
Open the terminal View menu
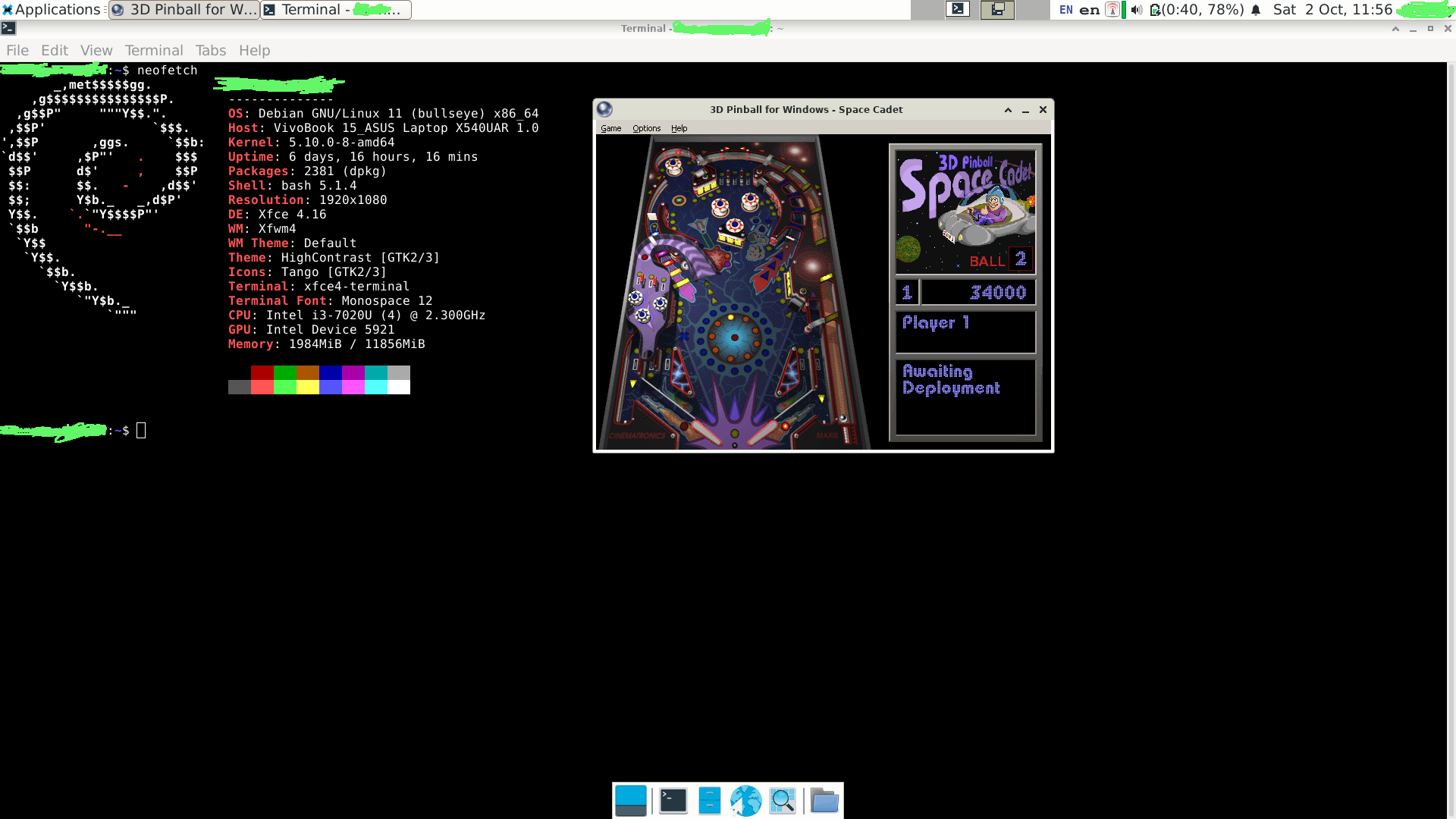pos(96,50)
